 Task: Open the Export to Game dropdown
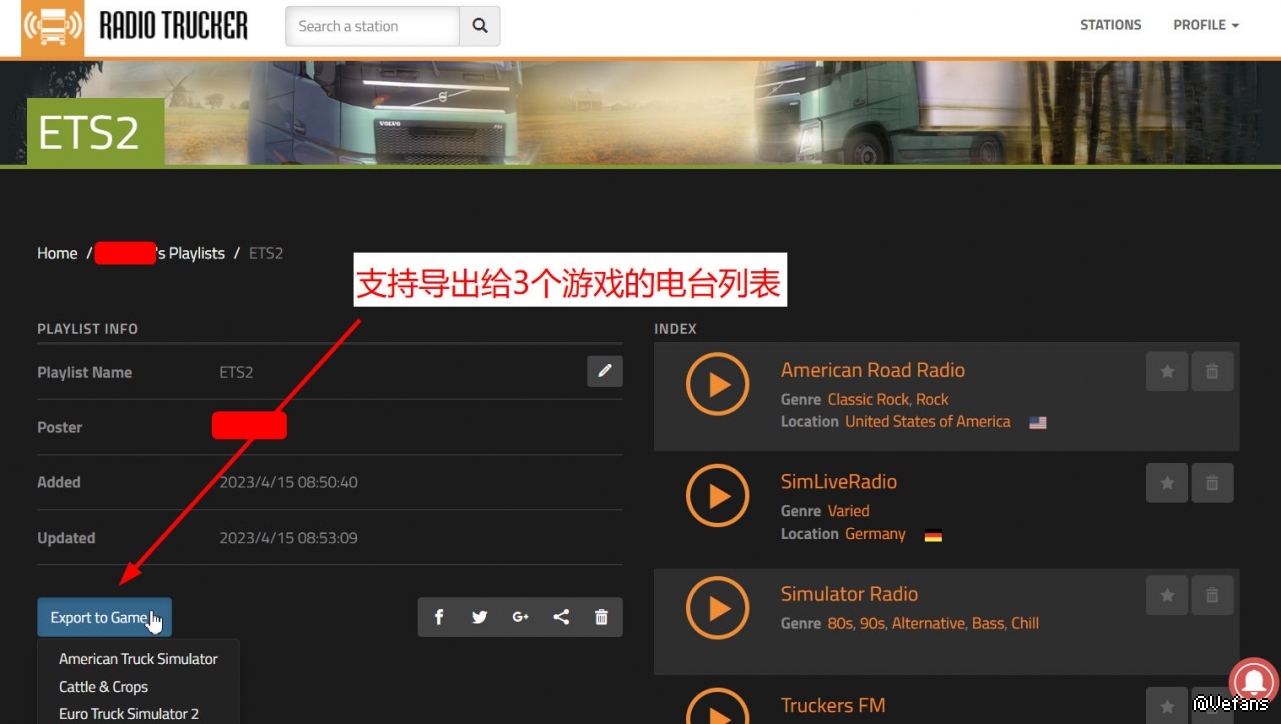(x=104, y=617)
